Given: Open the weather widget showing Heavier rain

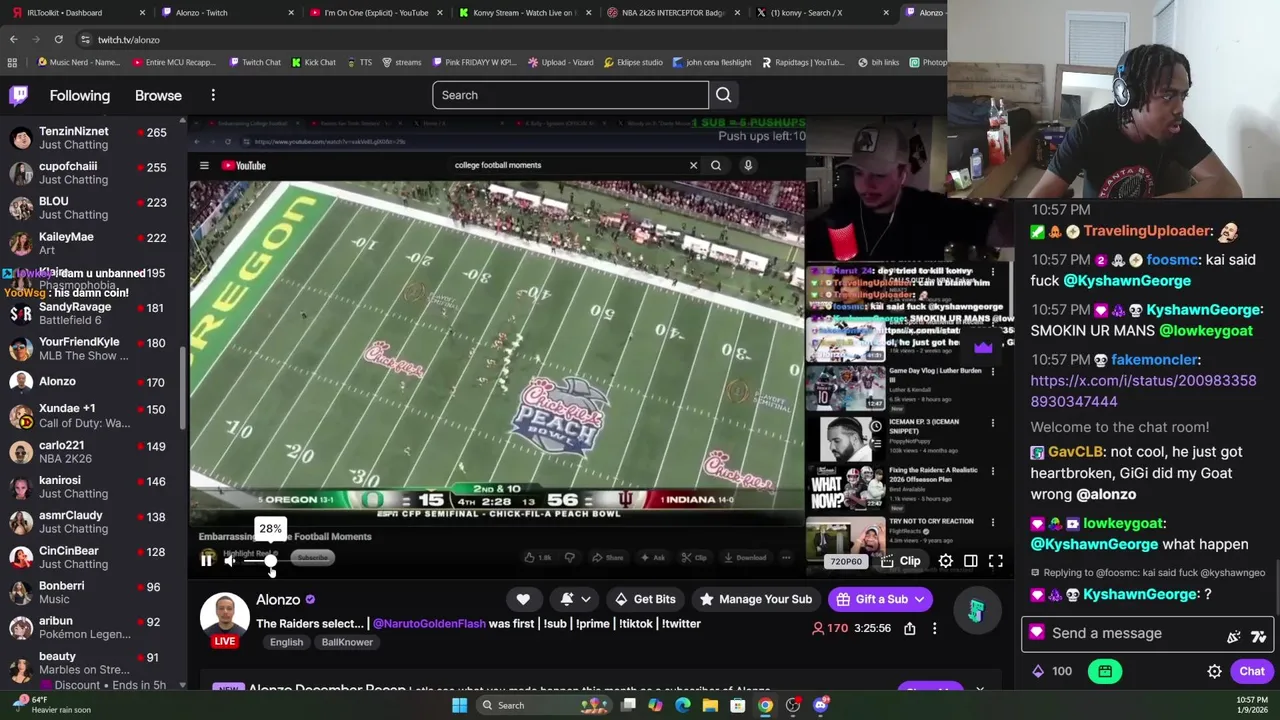Looking at the screenshot, I should coord(50,705).
